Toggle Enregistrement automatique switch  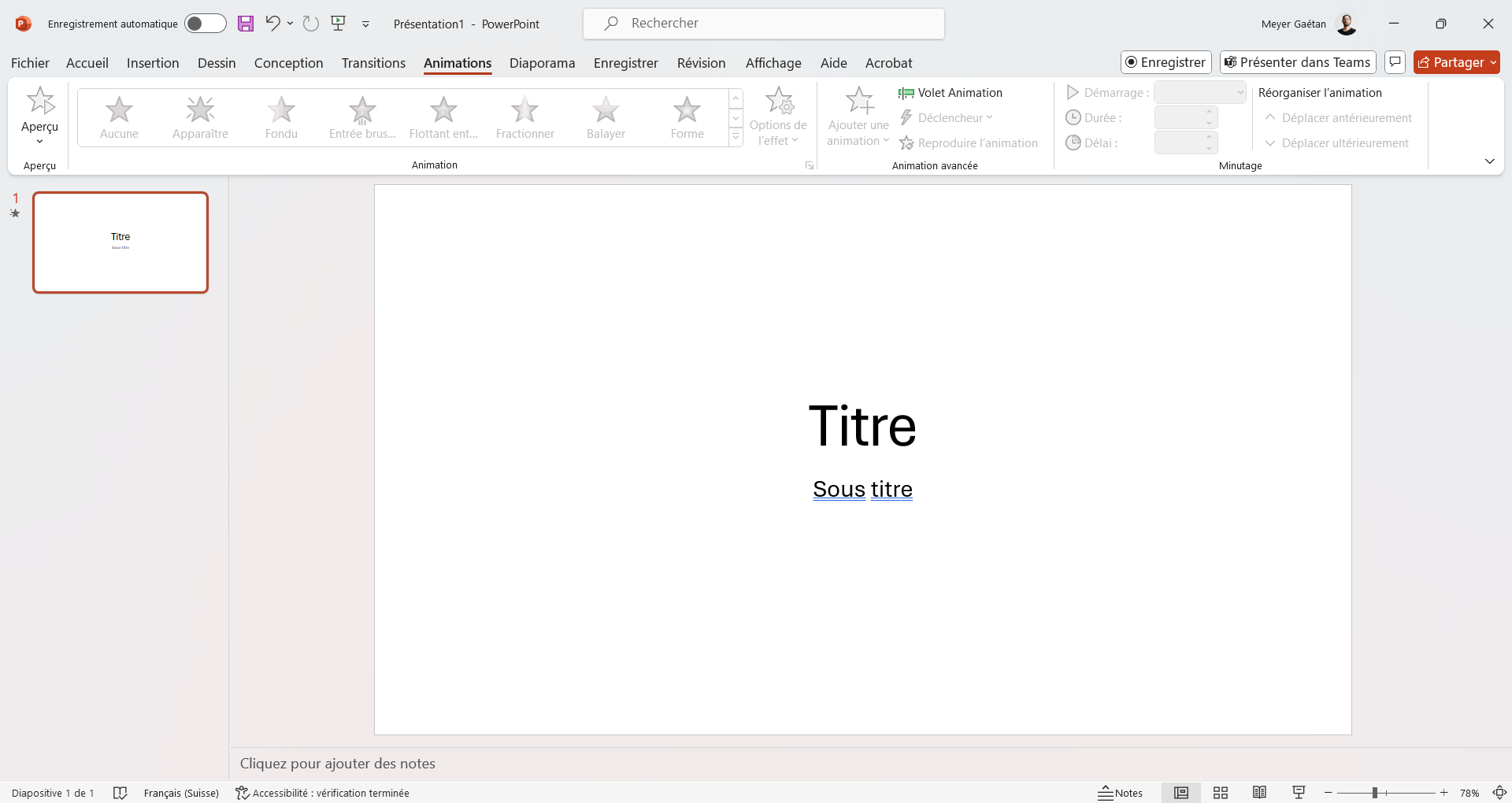206,24
